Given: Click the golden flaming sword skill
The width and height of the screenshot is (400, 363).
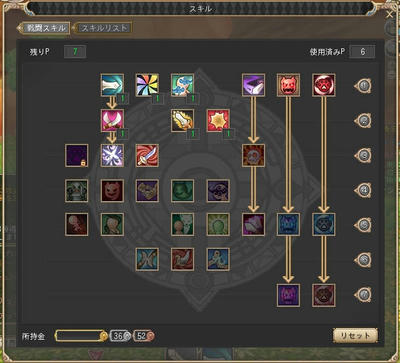Looking at the screenshot, I should [182, 120].
